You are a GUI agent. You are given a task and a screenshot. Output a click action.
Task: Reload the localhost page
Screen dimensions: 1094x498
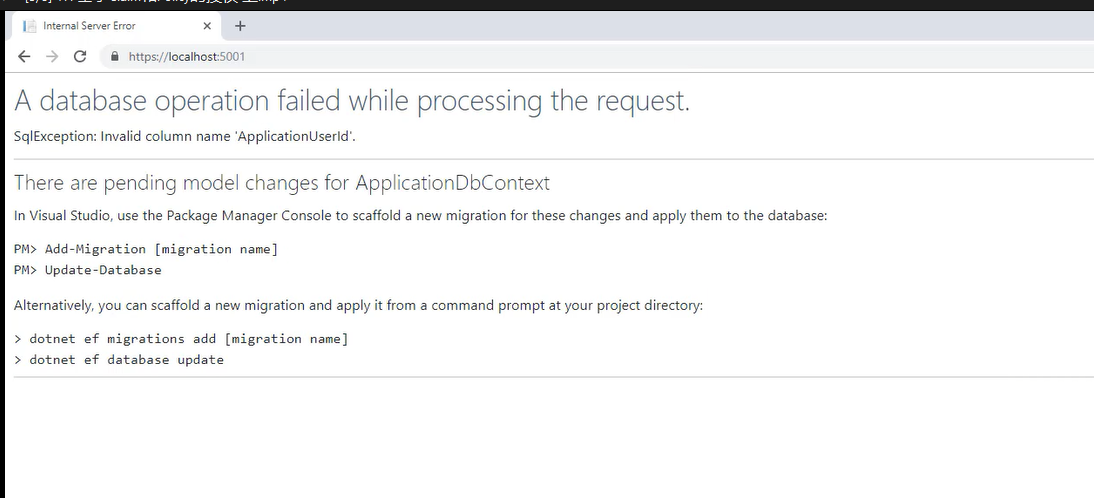tap(80, 56)
